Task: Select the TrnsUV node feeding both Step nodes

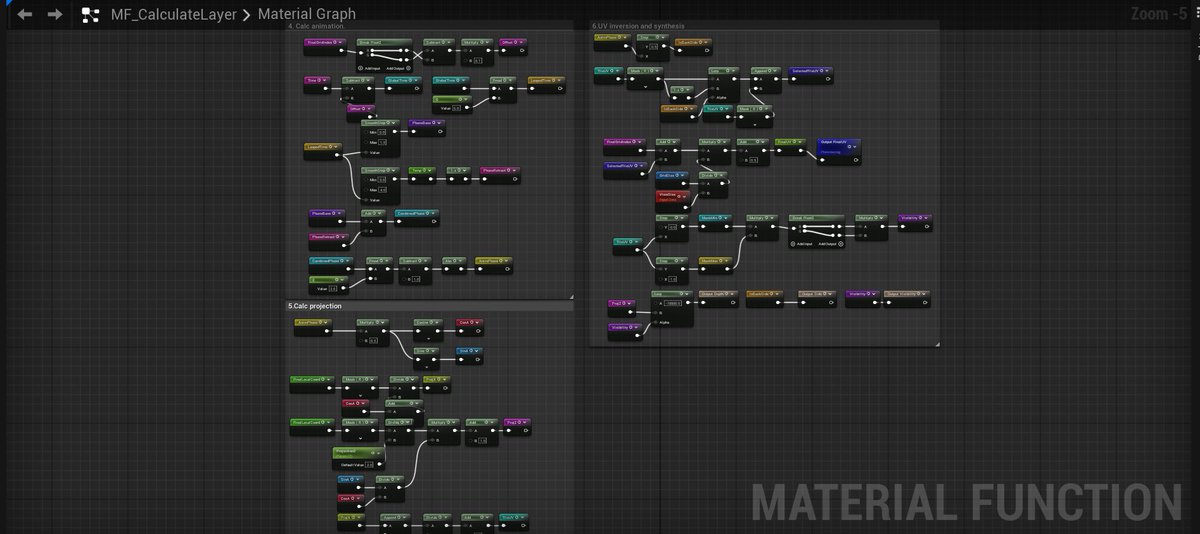Action: [628, 246]
